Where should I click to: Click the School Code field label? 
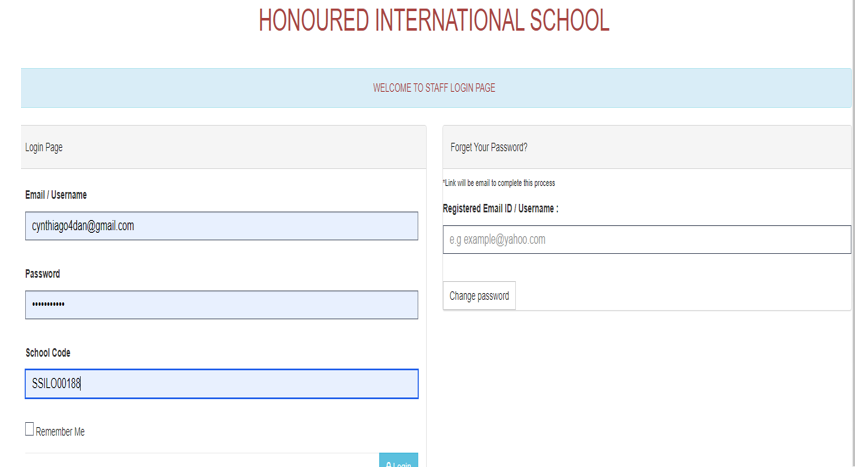point(48,353)
